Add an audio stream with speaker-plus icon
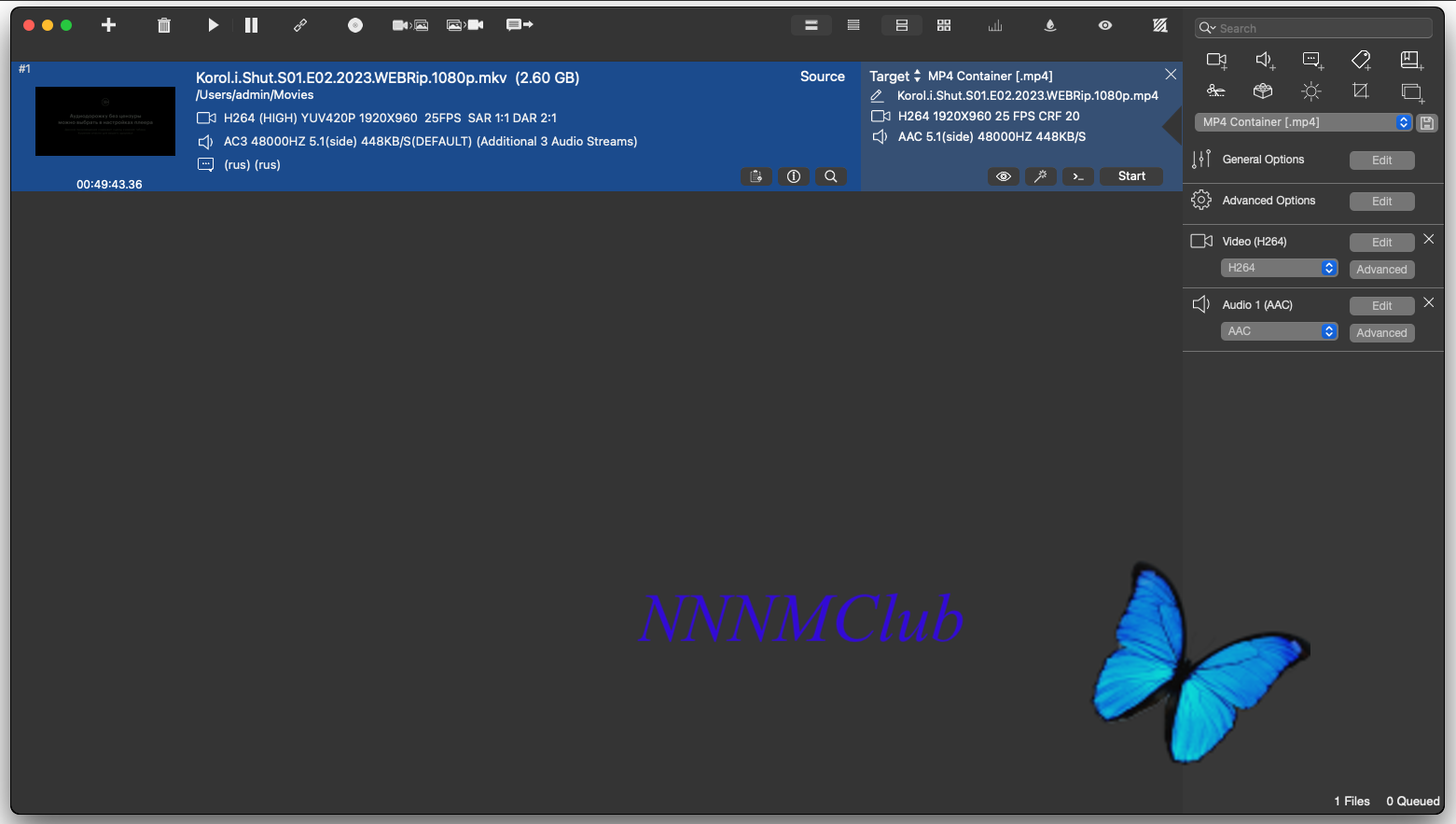Image resolution: width=1456 pixels, height=824 pixels. click(1266, 61)
